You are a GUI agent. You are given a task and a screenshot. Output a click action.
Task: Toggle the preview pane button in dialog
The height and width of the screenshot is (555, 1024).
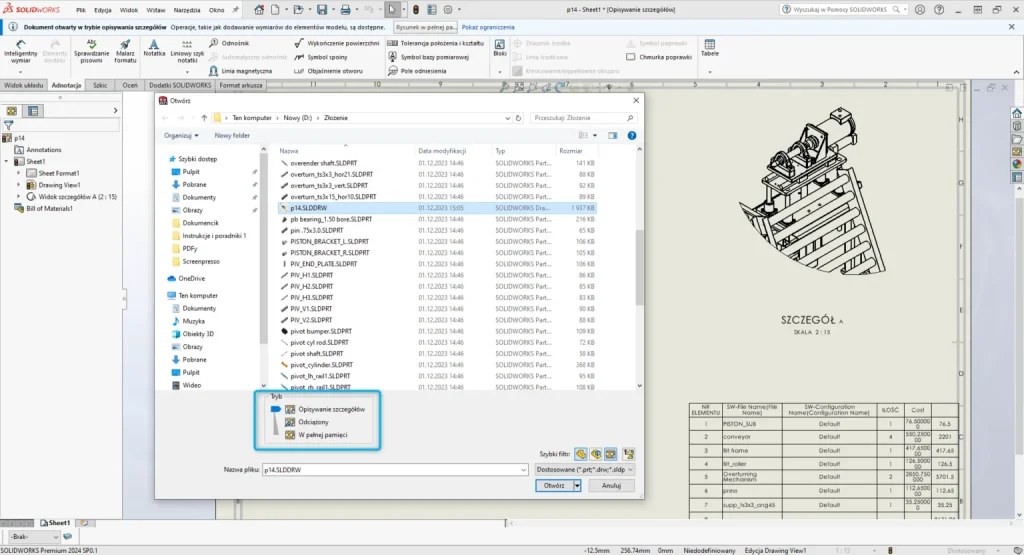(613, 135)
